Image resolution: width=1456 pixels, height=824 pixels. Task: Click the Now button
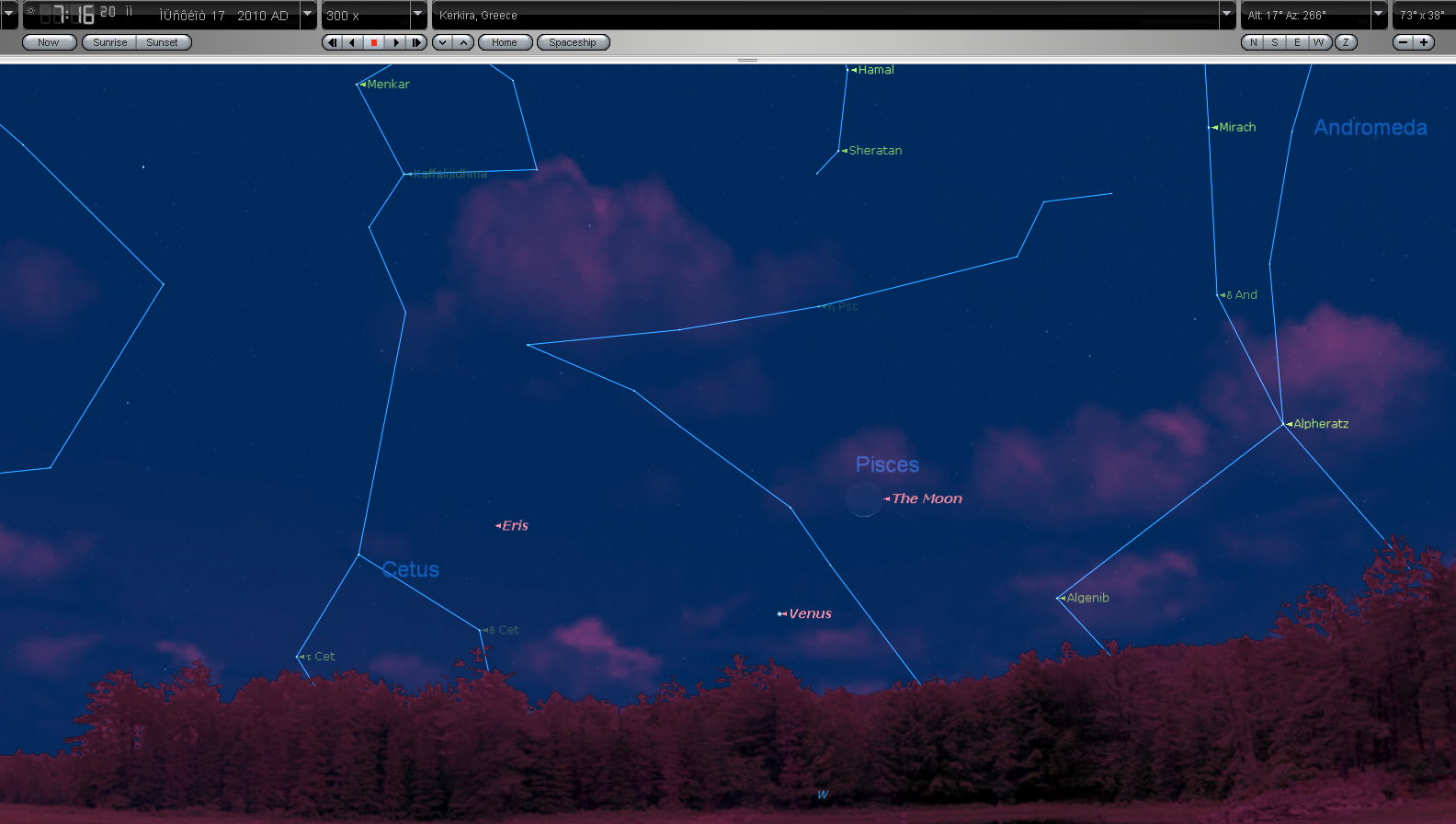[49, 42]
